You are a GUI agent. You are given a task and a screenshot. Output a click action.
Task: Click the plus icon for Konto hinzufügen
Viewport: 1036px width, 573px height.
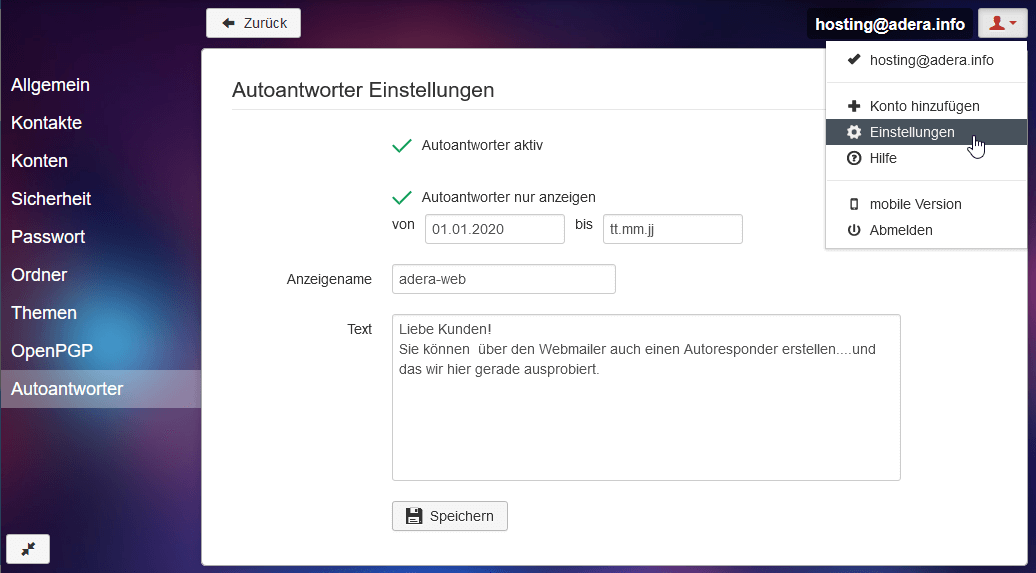click(854, 106)
